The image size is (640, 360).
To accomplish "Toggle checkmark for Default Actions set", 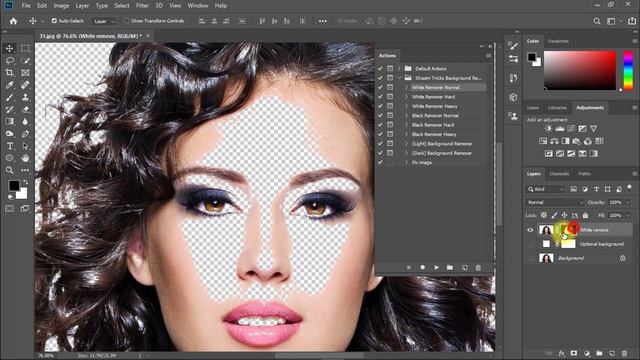I will (380, 69).
